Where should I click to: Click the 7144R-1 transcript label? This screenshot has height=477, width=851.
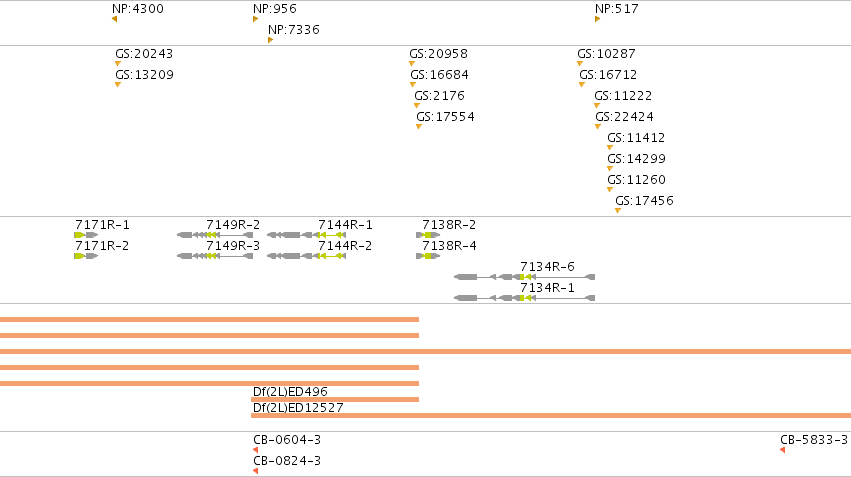point(345,225)
